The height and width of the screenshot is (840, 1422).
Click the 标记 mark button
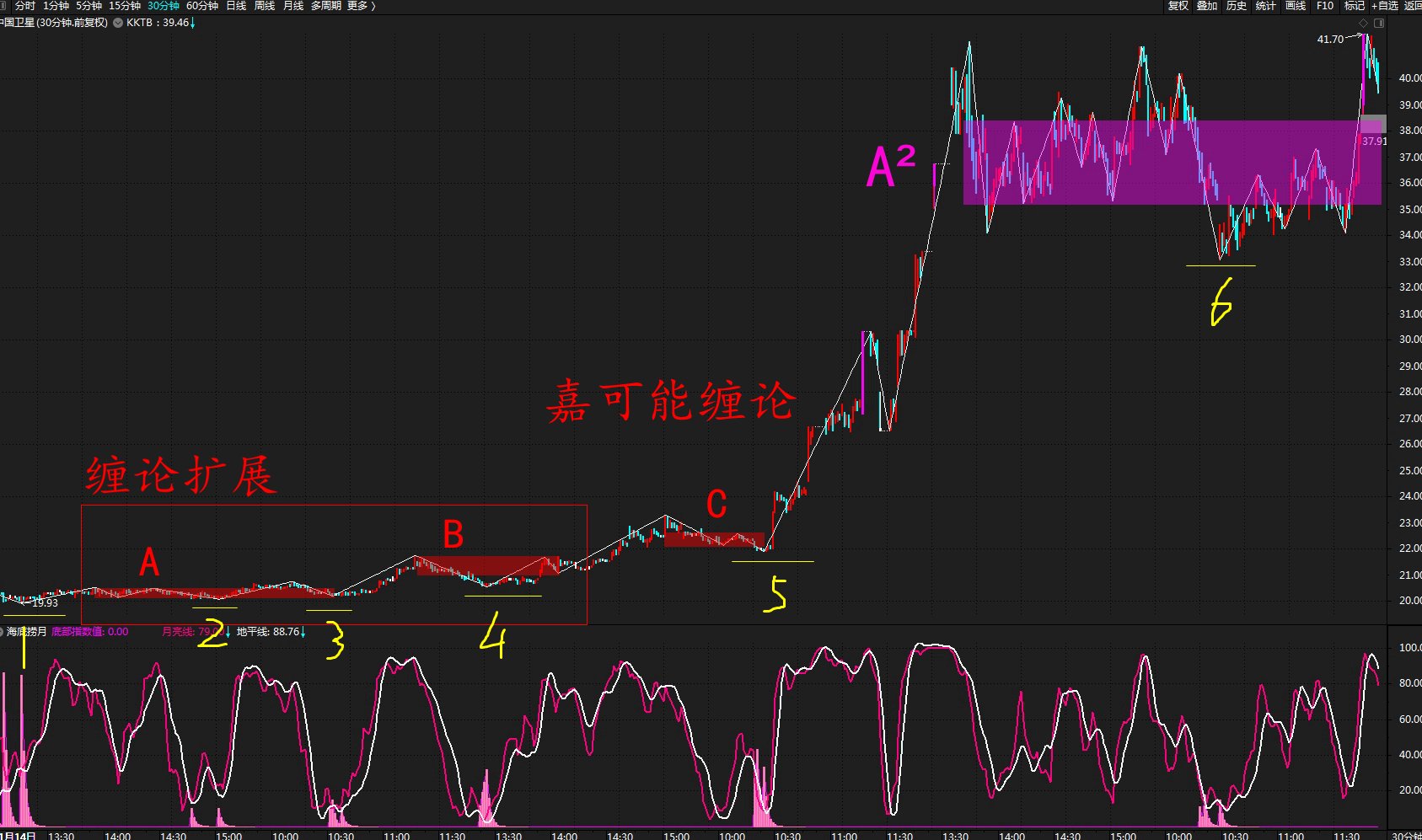(1354, 6)
